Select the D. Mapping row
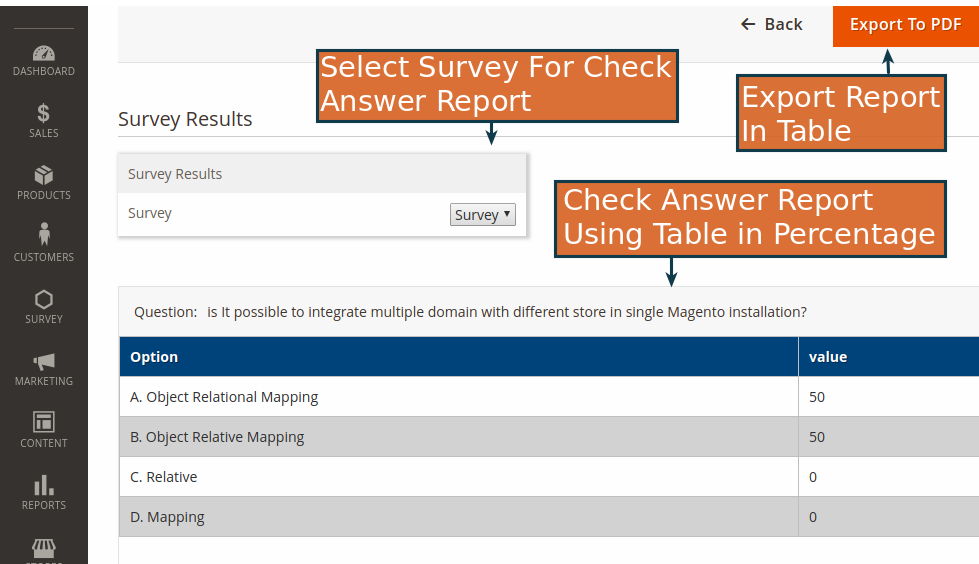 pyautogui.click(x=549, y=517)
